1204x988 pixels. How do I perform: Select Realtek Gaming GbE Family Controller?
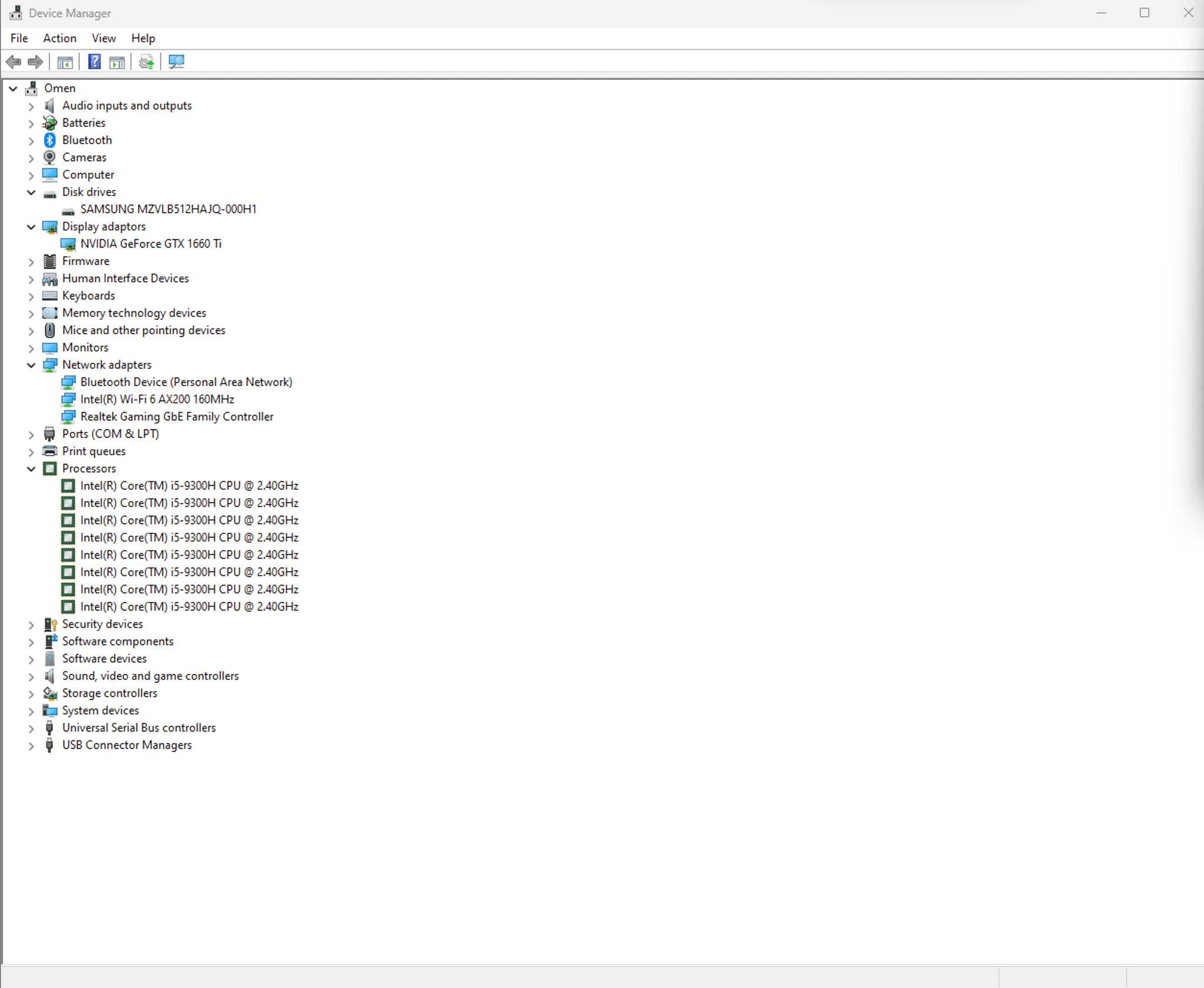coord(176,416)
